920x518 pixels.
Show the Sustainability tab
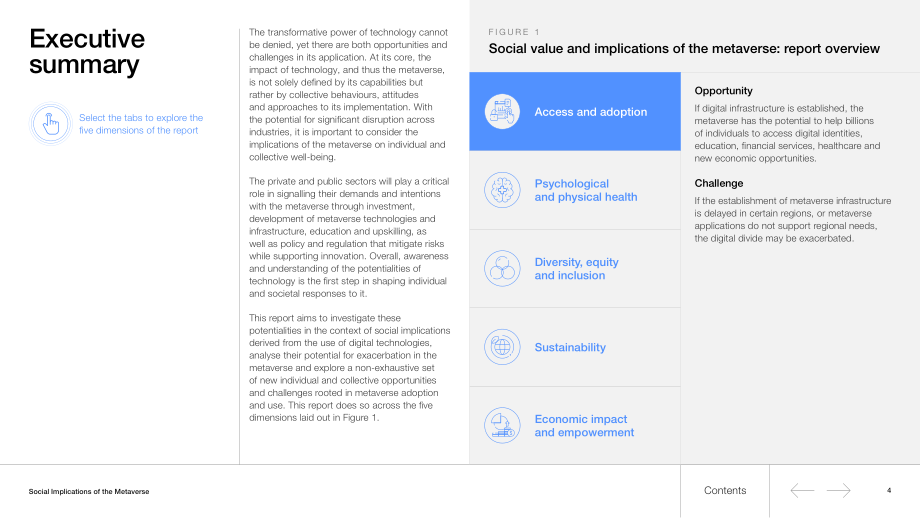(575, 347)
